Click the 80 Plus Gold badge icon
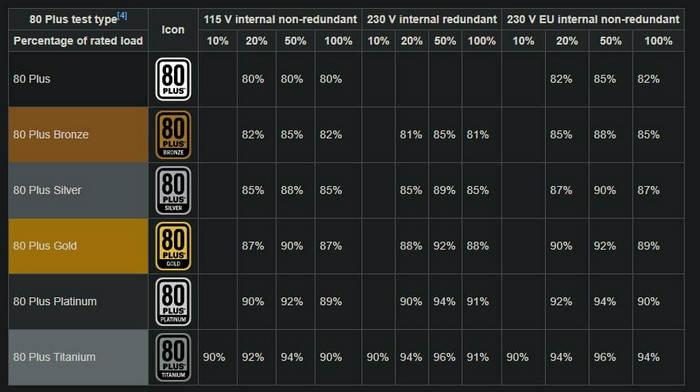Screen dimensions: 700x392 pos(173,246)
